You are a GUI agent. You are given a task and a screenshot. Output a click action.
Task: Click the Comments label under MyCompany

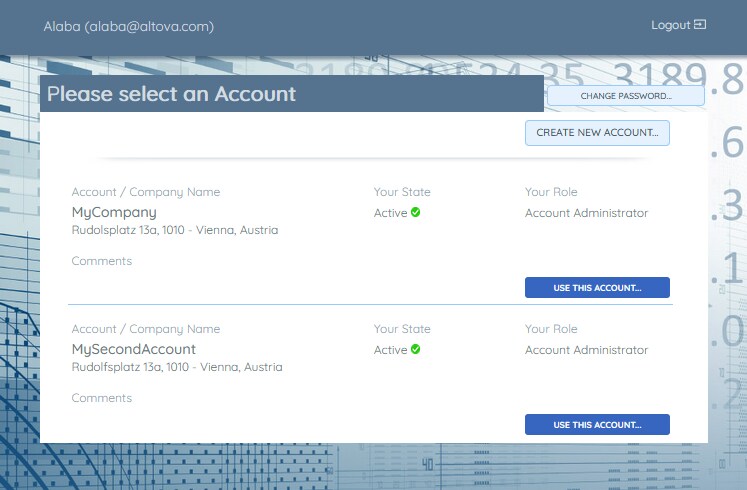point(101,261)
